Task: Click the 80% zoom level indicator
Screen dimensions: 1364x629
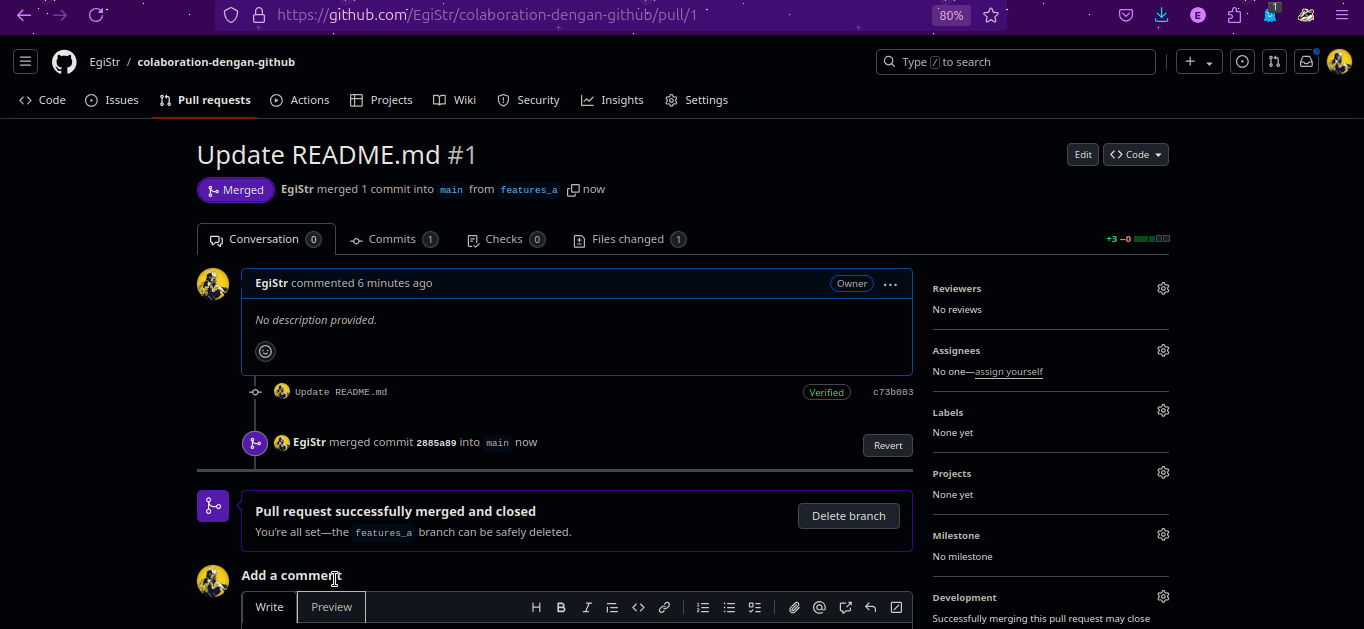Action: (951, 15)
